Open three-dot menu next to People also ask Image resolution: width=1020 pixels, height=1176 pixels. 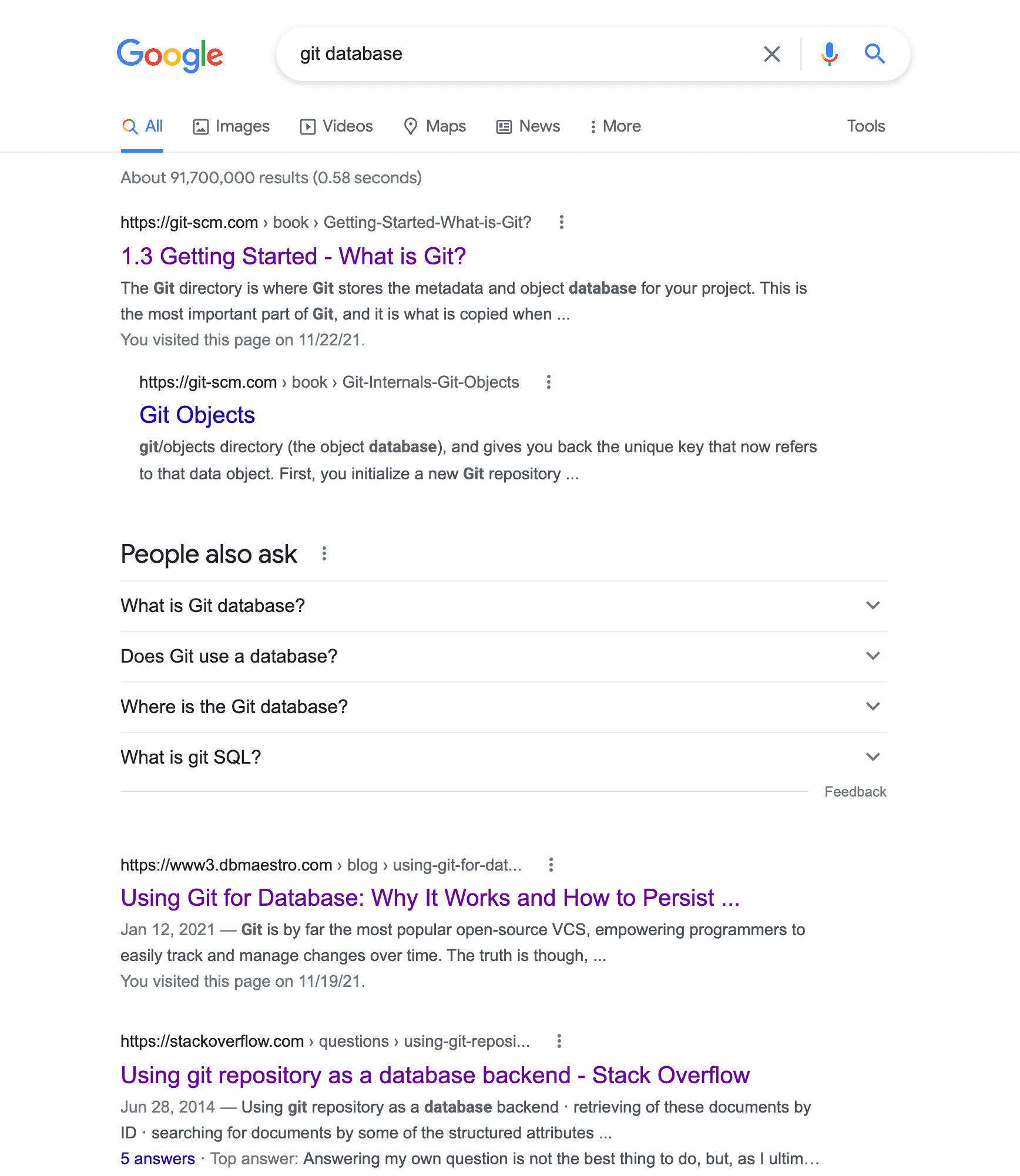click(324, 553)
